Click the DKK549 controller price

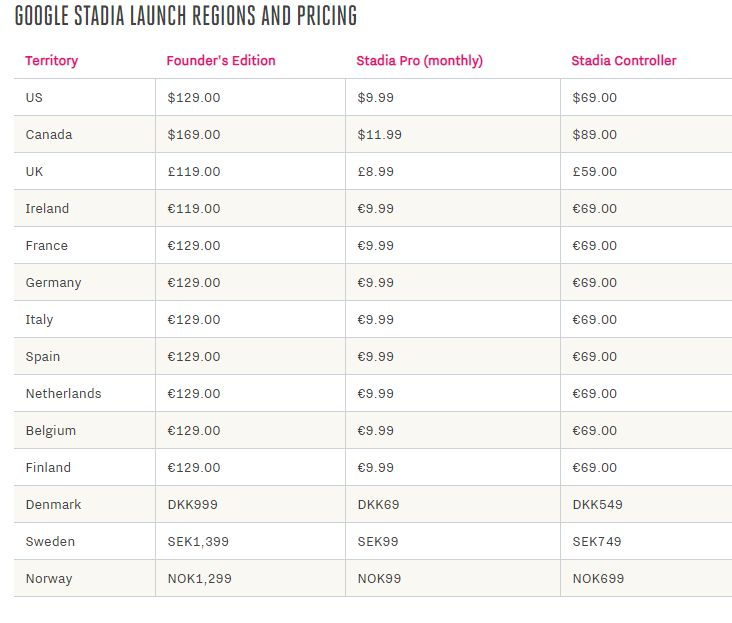click(597, 505)
